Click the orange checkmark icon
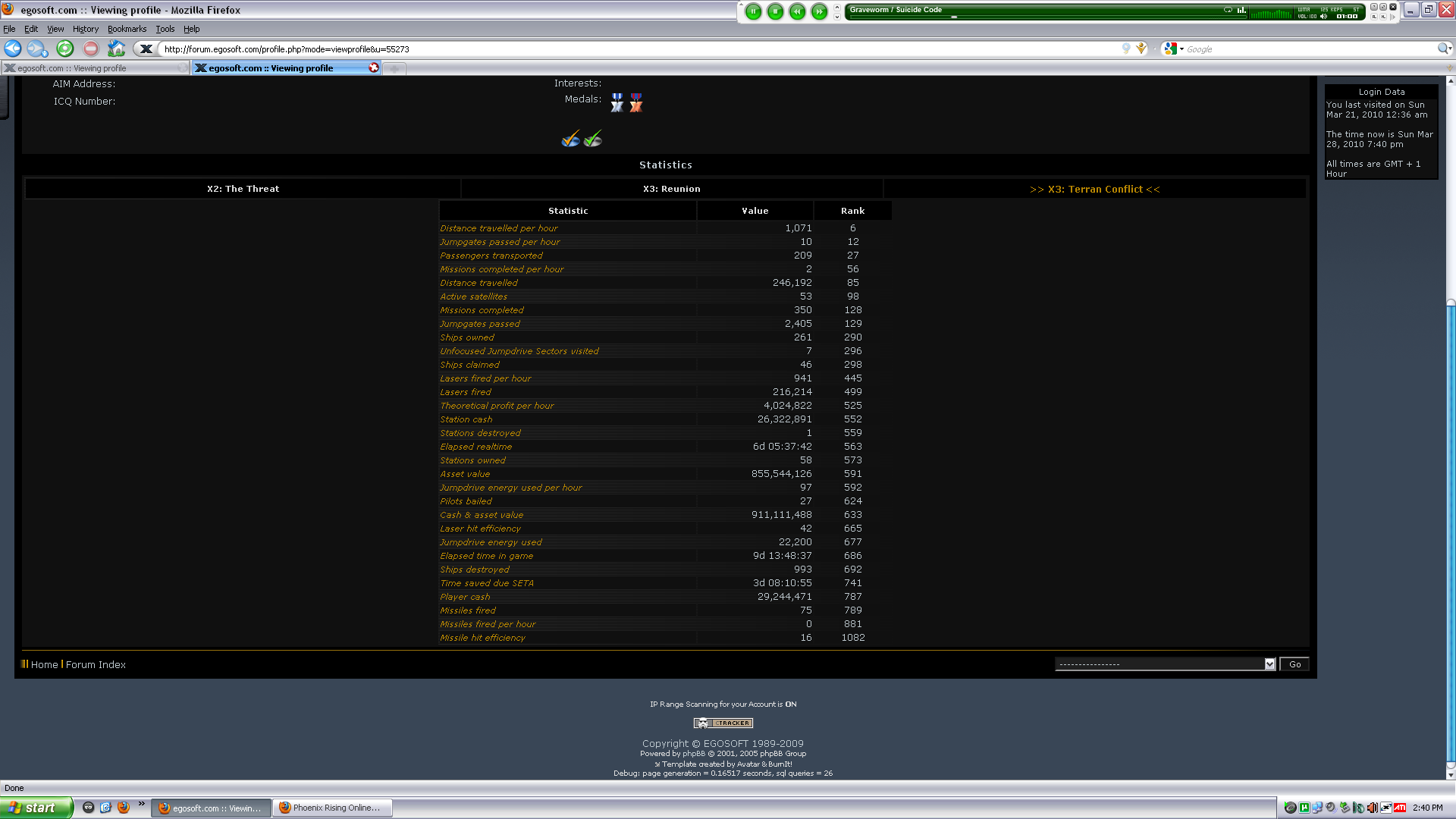Viewport: 1456px width, 819px height. pyautogui.click(x=571, y=139)
